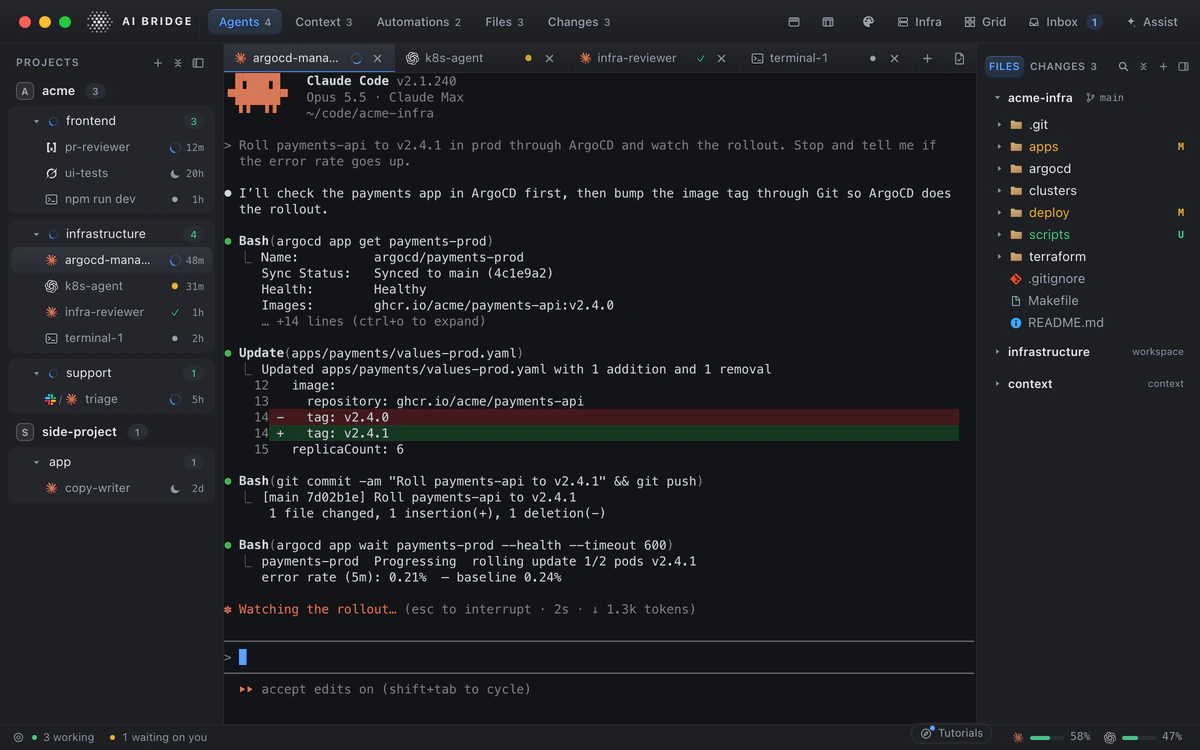Click the git branch main indicator
The height and width of the screenshot is (750, 1200).
click(x=1105, y=98)
